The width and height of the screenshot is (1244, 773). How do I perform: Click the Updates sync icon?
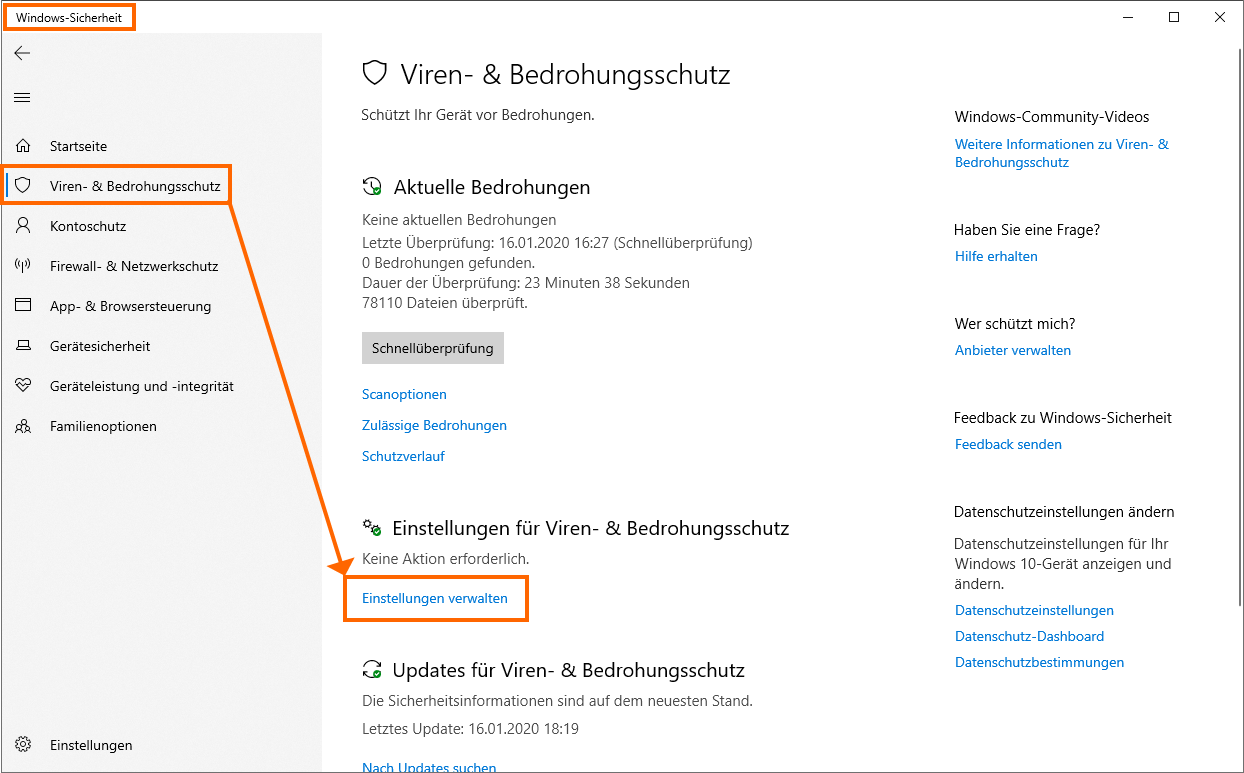(372, 670)
